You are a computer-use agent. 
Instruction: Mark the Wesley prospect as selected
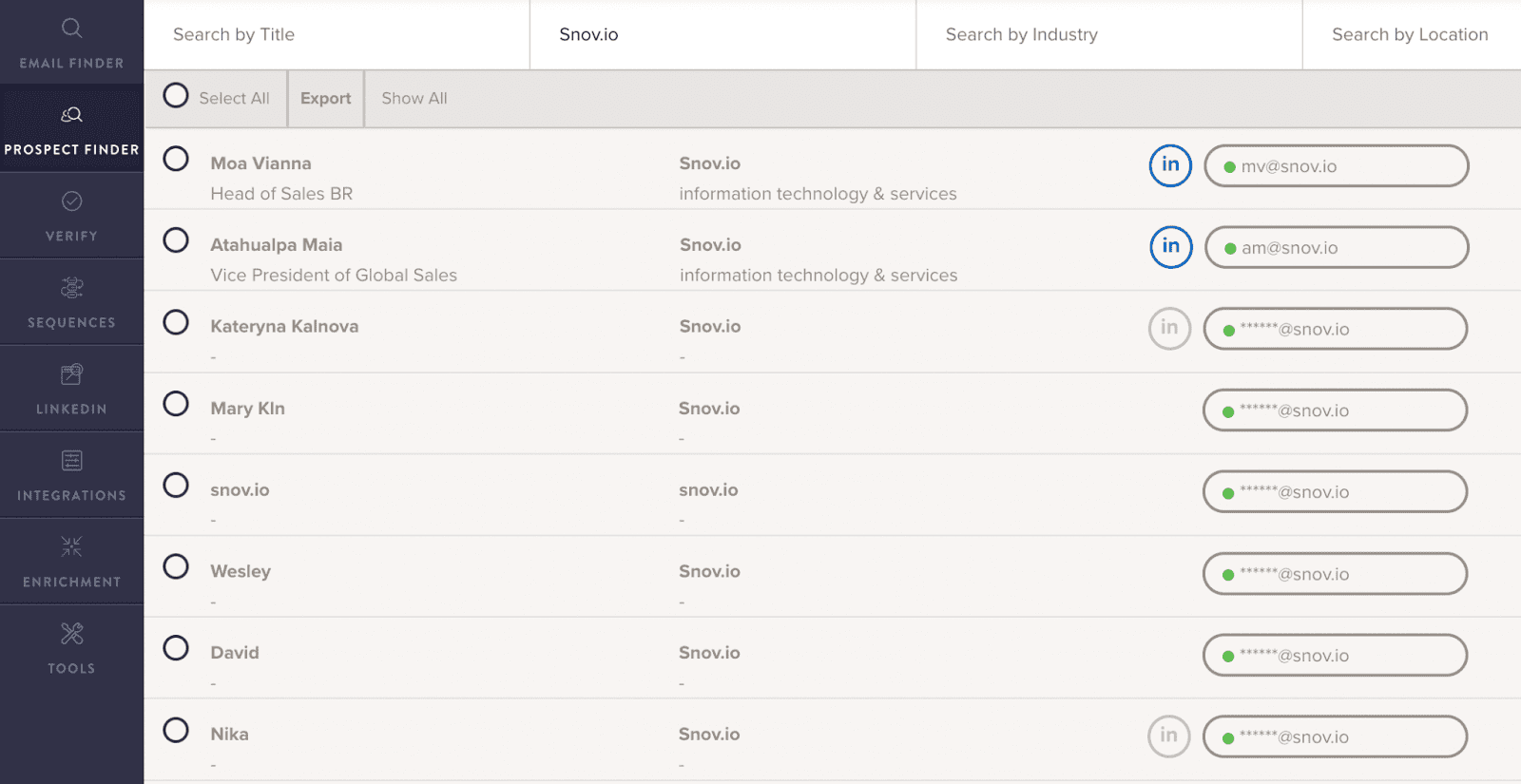(x=176, y=567)
